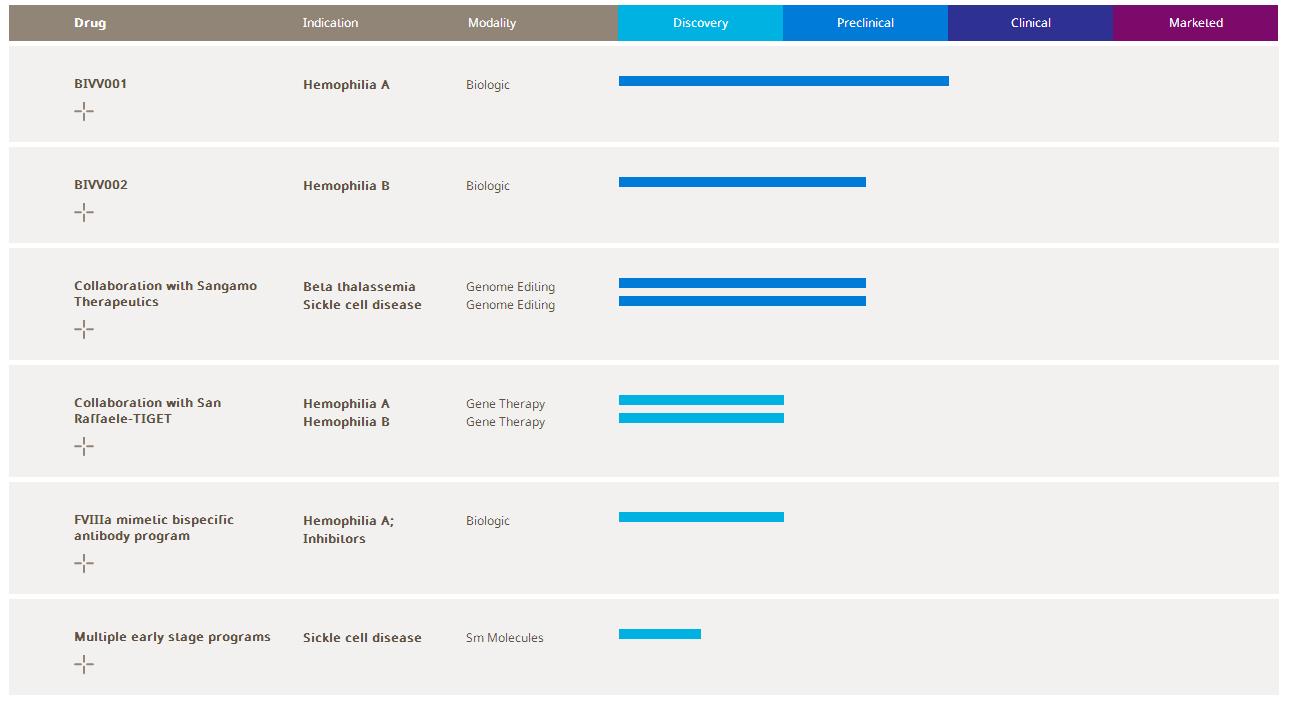Expand San Raffaele-TIGET collaboration plus icon
1289x703 pixels.
(84, 446)
